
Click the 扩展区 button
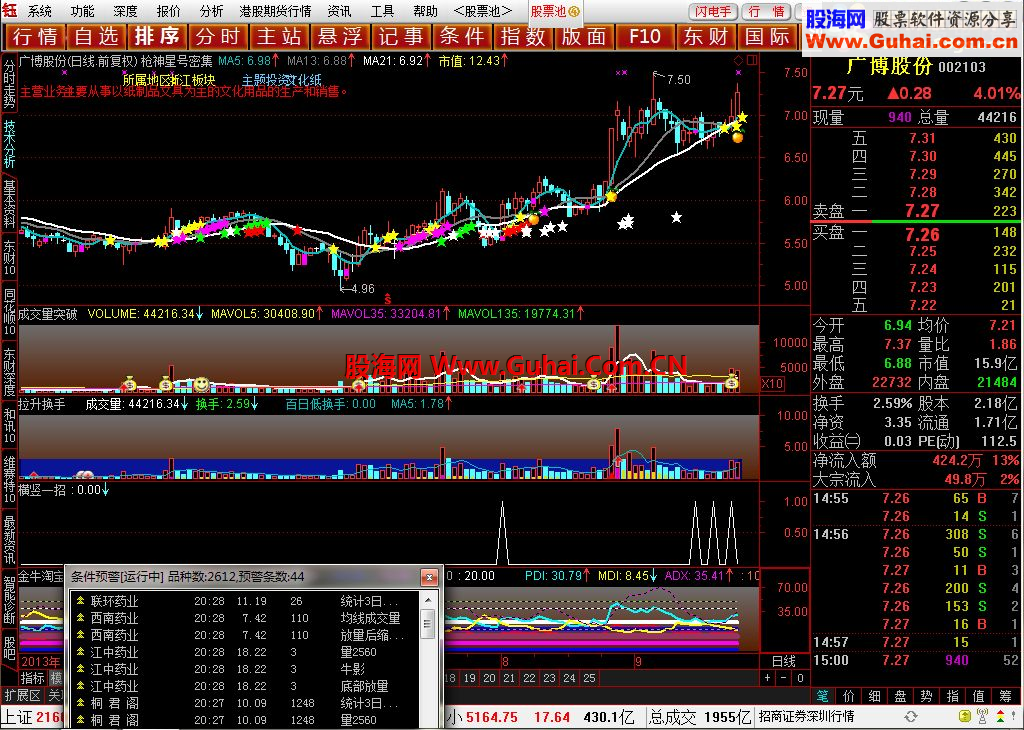(23, 695)
